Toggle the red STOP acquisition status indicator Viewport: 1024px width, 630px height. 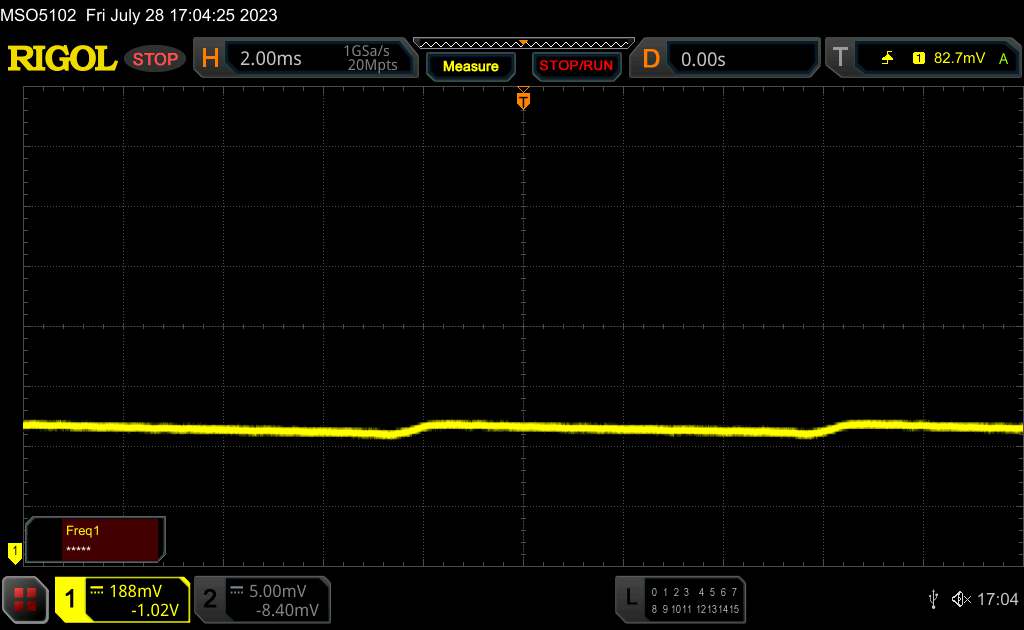156,59
